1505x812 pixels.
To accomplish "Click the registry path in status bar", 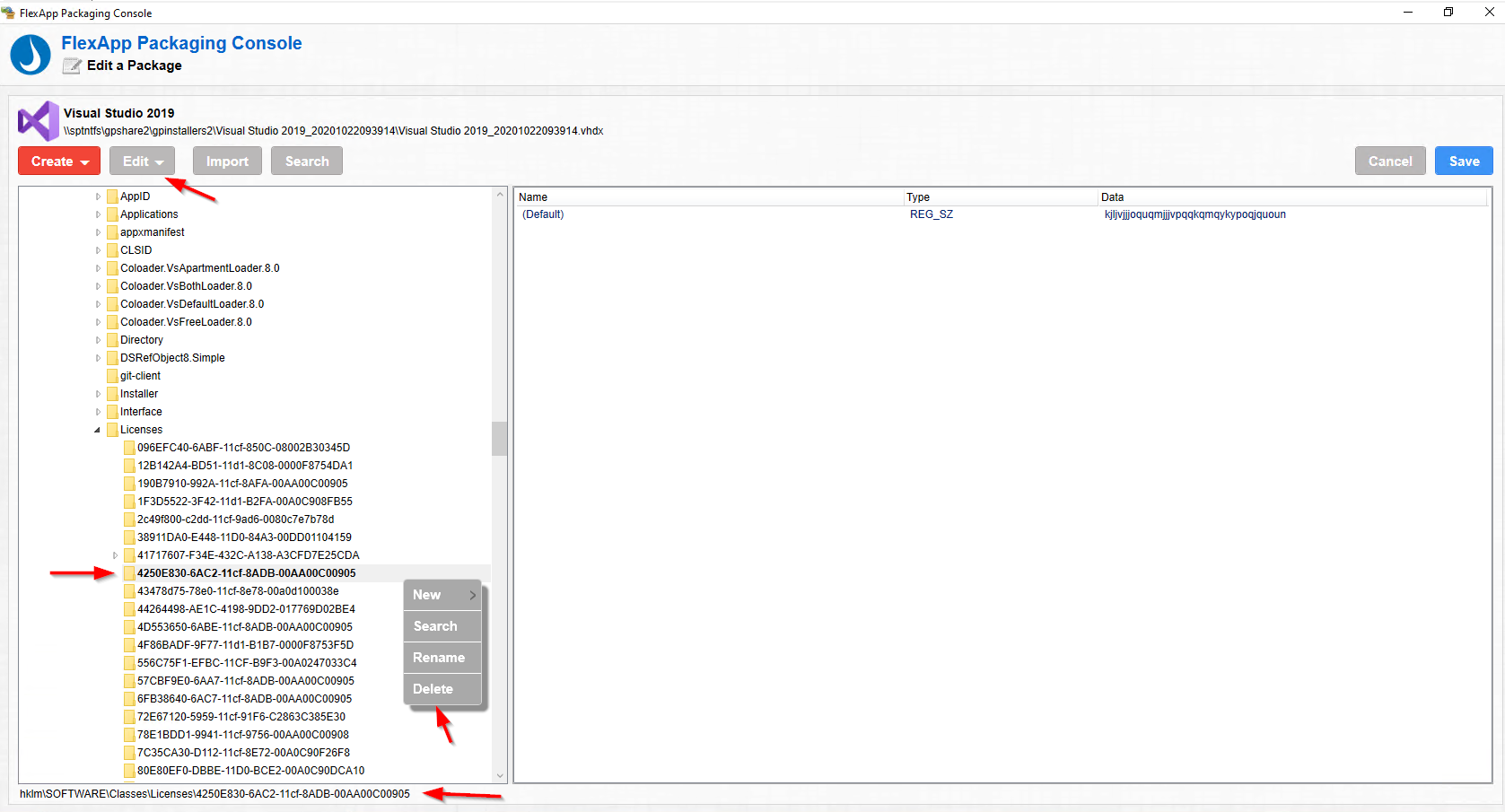I will 214,794.
